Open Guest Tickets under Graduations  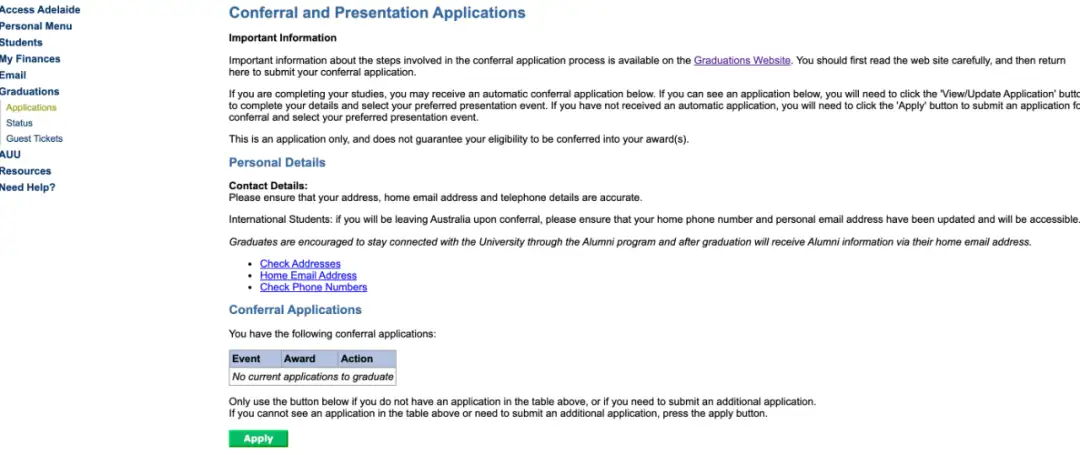click(x=34, y=138)
